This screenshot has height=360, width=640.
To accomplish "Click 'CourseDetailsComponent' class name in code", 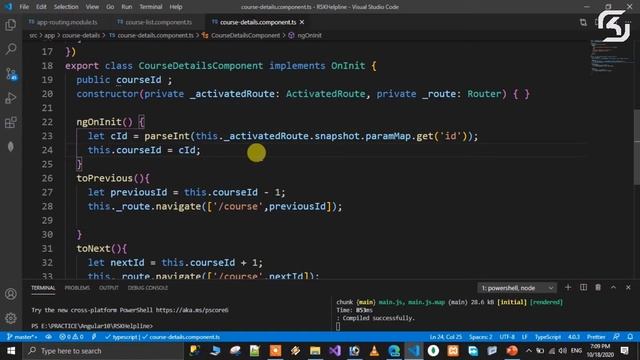I will tap(200, 66).
